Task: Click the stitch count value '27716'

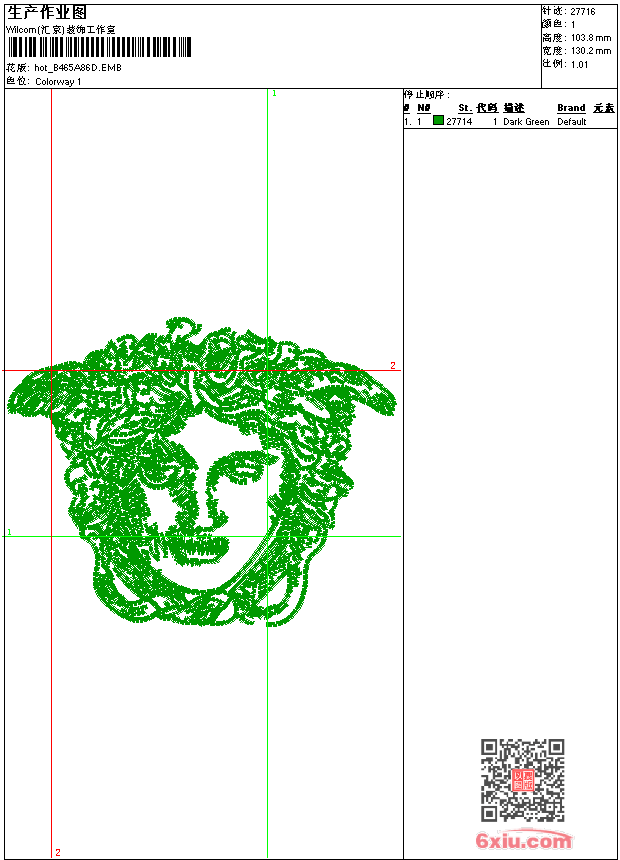Action: 583,12
